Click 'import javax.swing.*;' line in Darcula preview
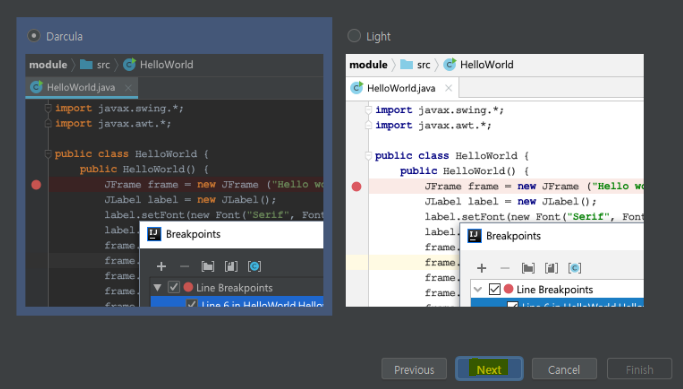This screenshot has width=683, height=389. [x=119, y=108]
